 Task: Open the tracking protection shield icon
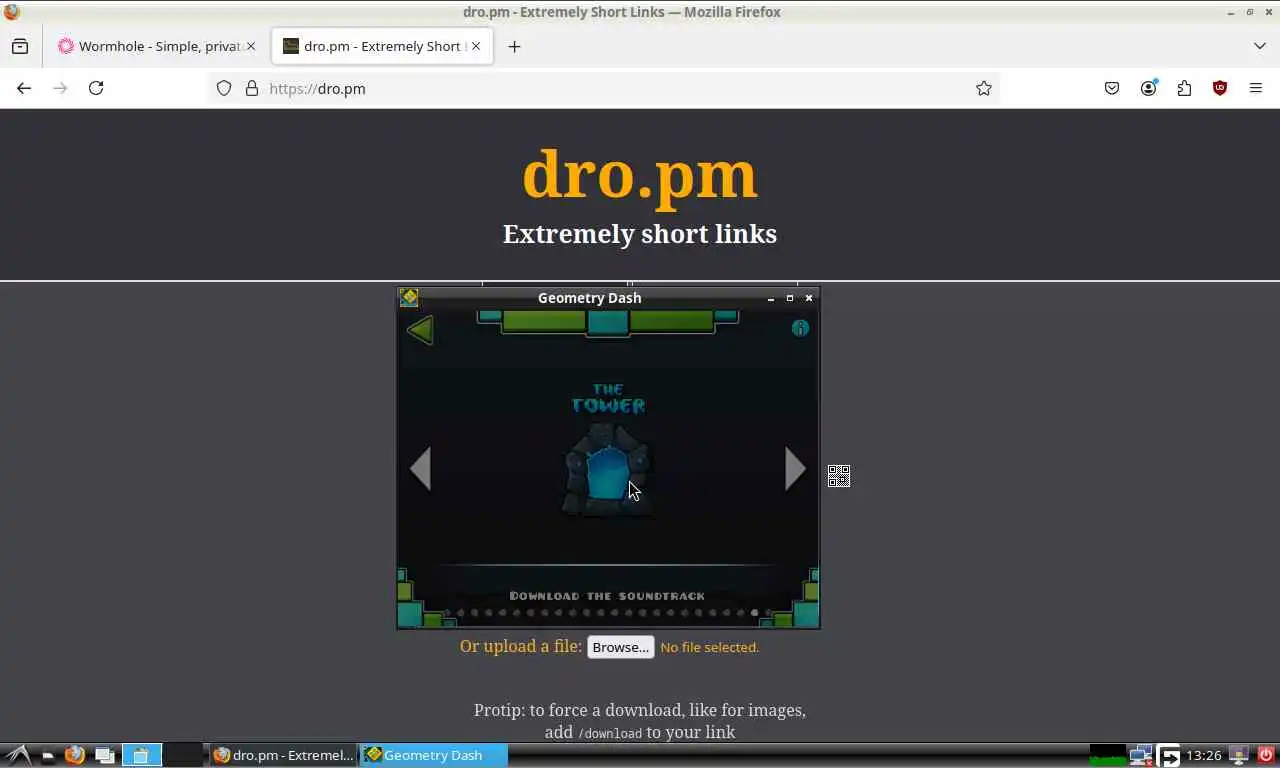tap(224, 88)
